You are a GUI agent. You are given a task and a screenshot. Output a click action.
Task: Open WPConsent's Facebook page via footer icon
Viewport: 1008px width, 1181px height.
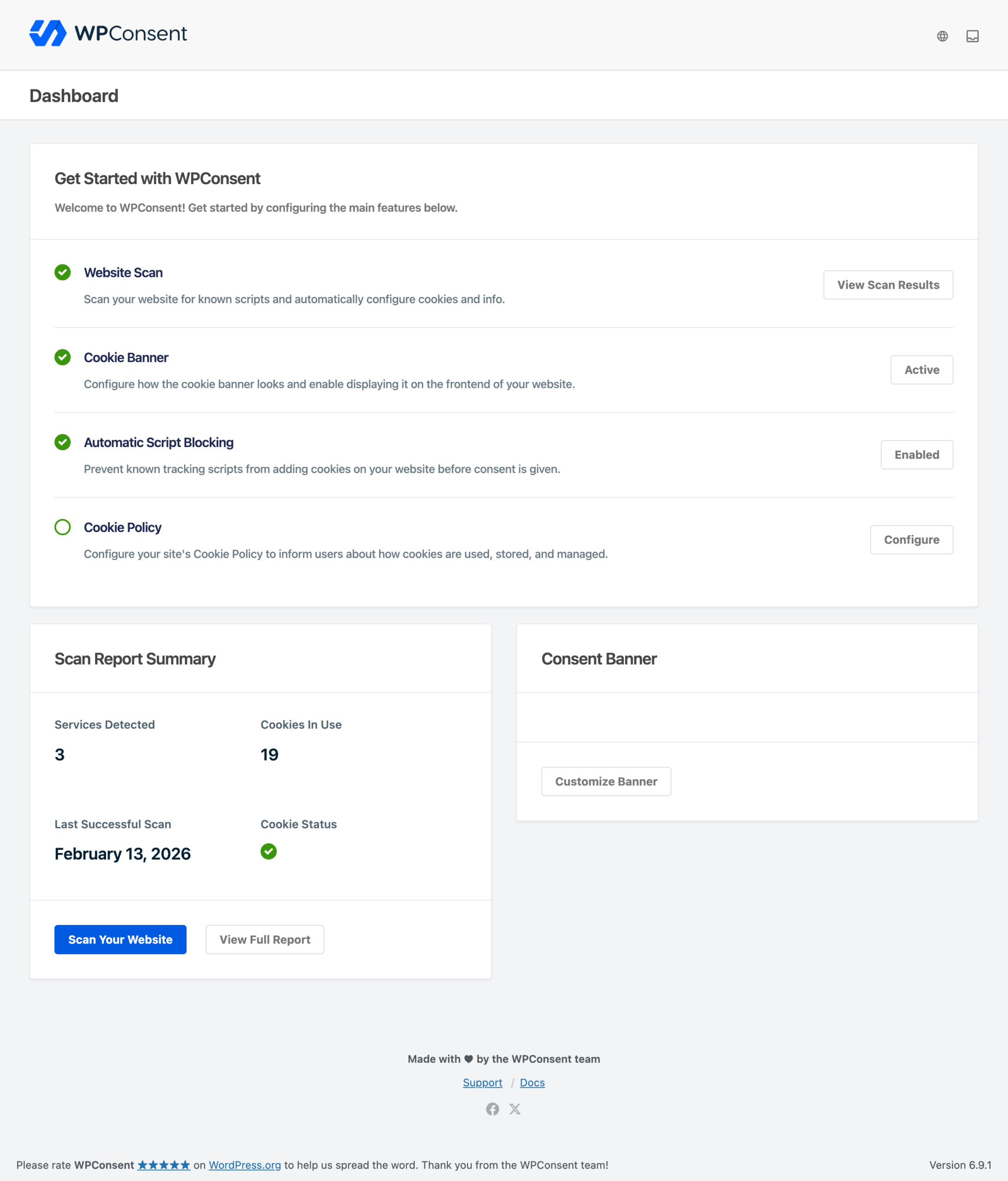coord(493,1109)
